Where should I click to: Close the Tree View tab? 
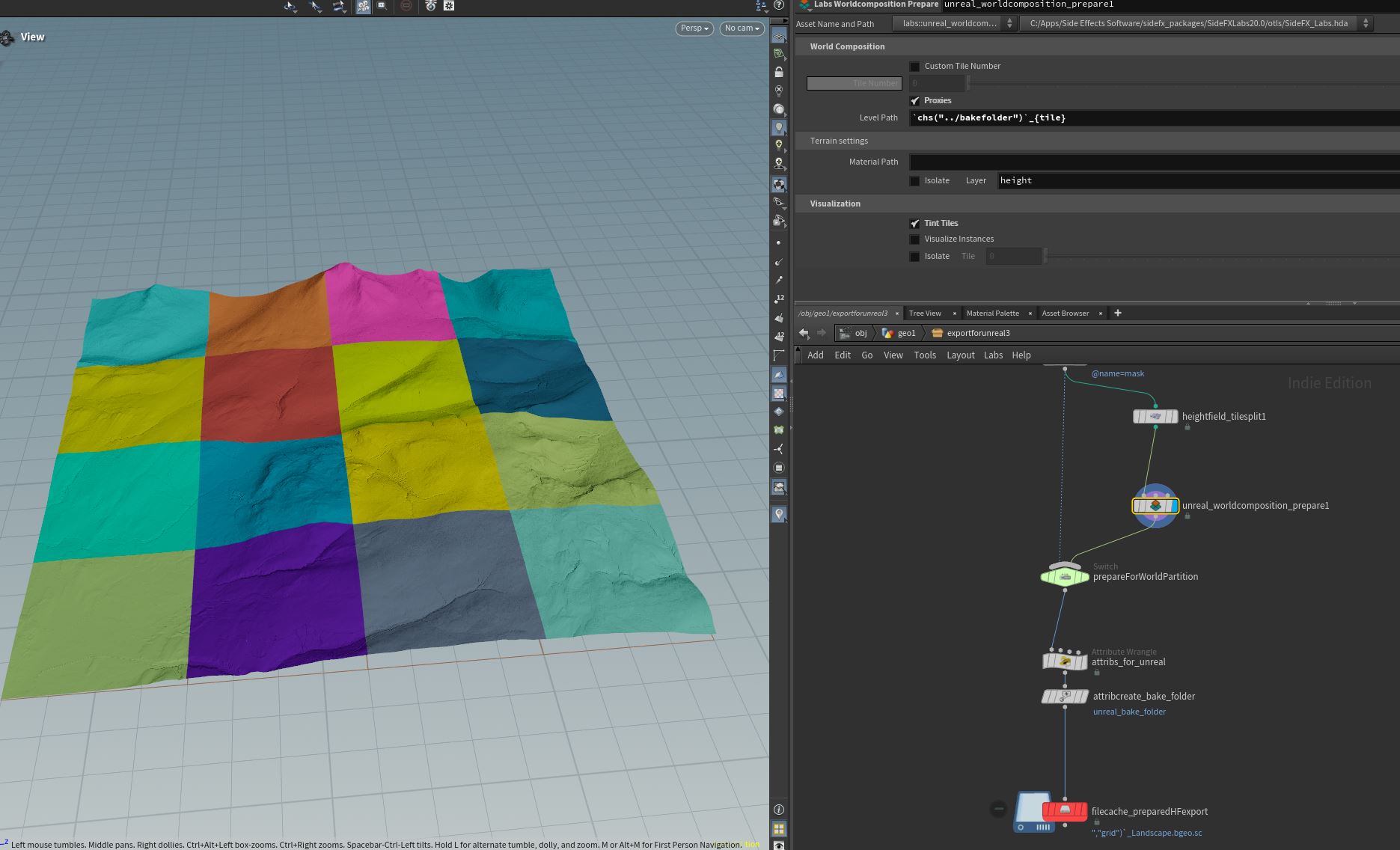pyautogui.click(x=954, y=314)
